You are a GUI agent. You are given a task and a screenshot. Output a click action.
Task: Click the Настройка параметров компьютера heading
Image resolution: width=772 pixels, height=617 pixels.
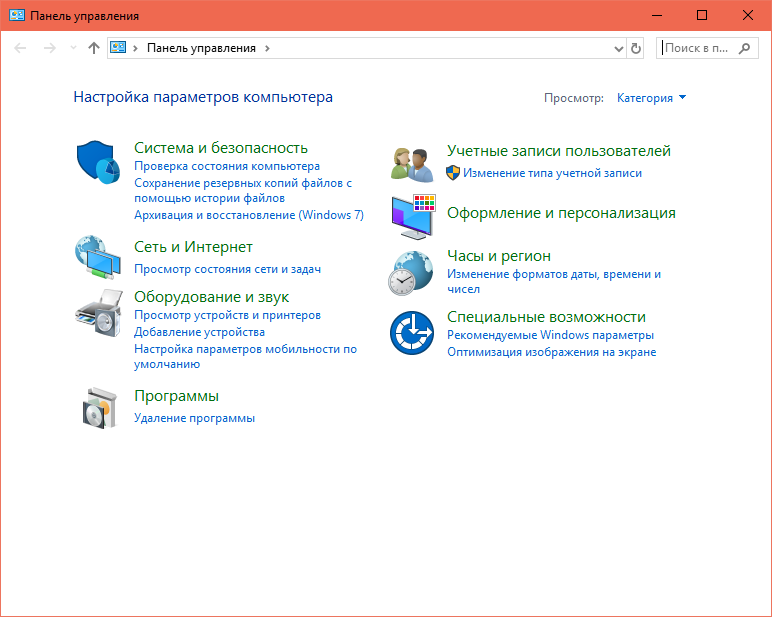203,97
